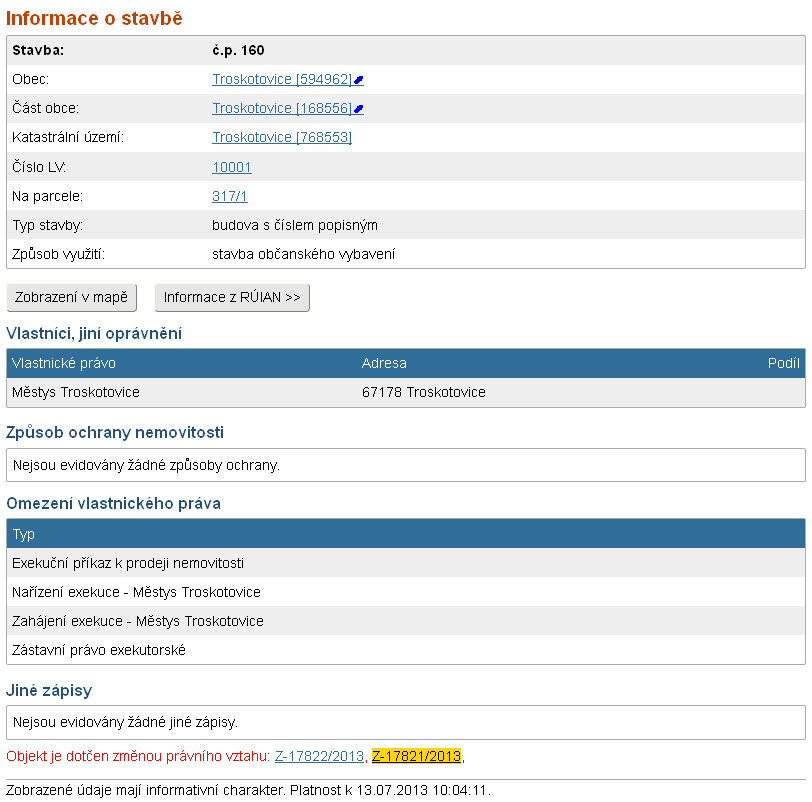The width and height of the screenshot is (812, 802).
Task: Click the blue icon beside Část obce link
Action: 359,109
